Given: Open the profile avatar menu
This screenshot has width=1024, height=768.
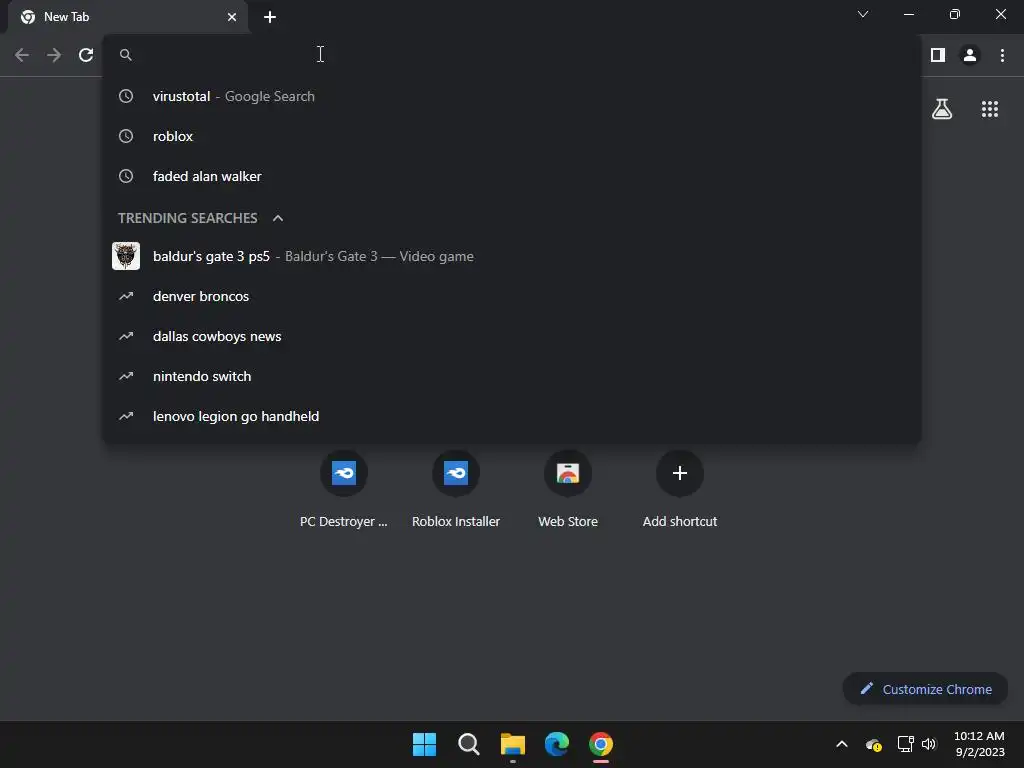Looking at the screenshot, I should pos(970,55).
